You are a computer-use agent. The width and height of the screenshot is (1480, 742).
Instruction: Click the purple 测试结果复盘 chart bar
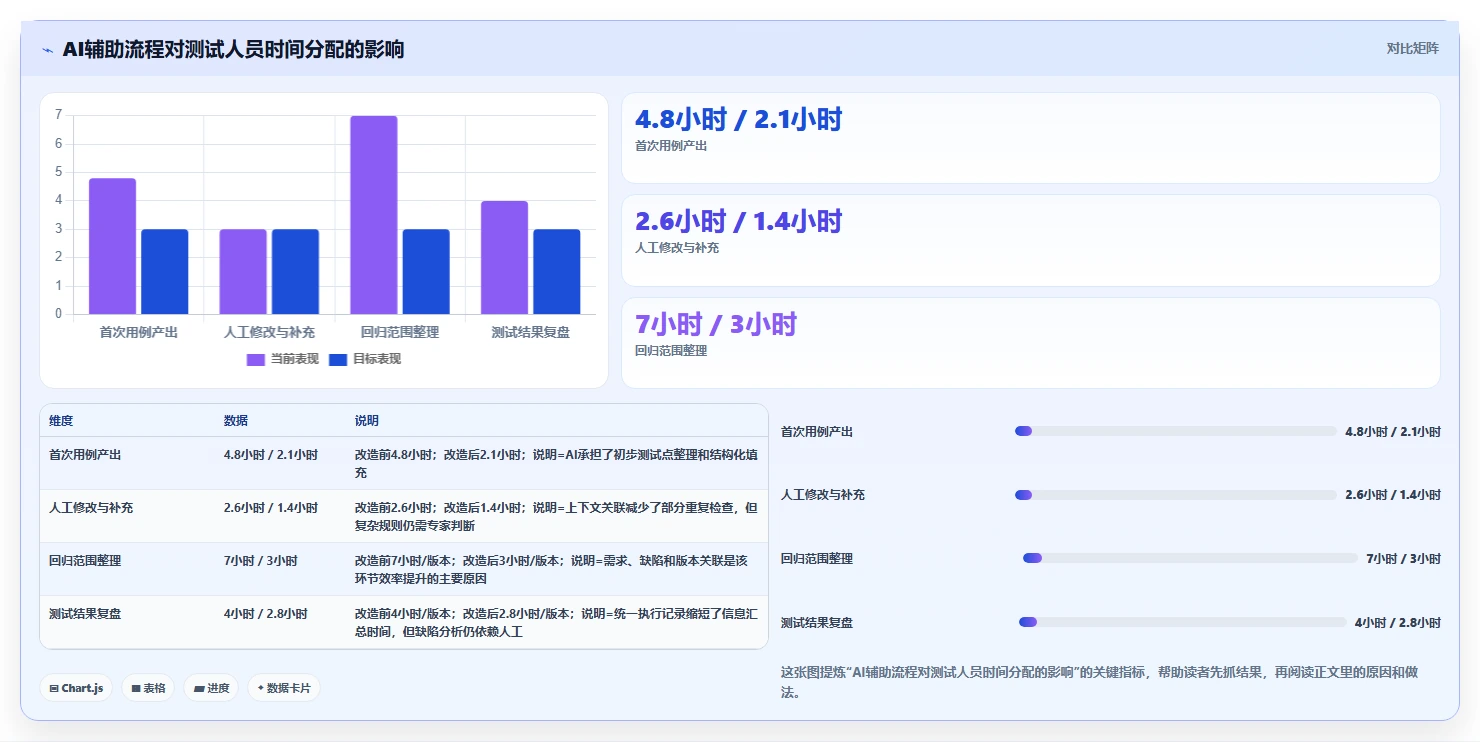(x=504, y=258)
